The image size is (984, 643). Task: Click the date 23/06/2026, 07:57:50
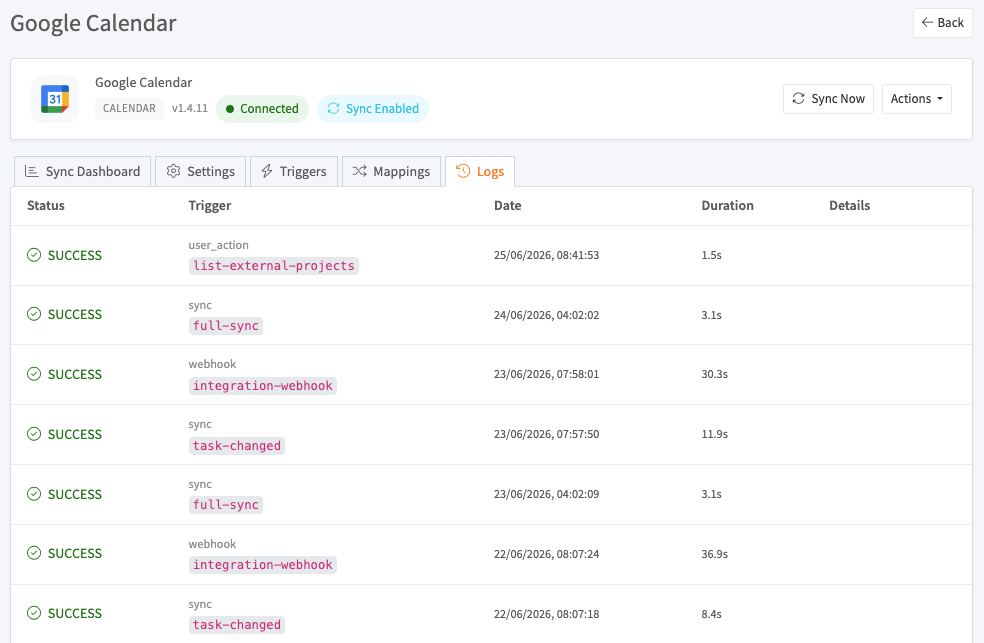click(547, 434)
